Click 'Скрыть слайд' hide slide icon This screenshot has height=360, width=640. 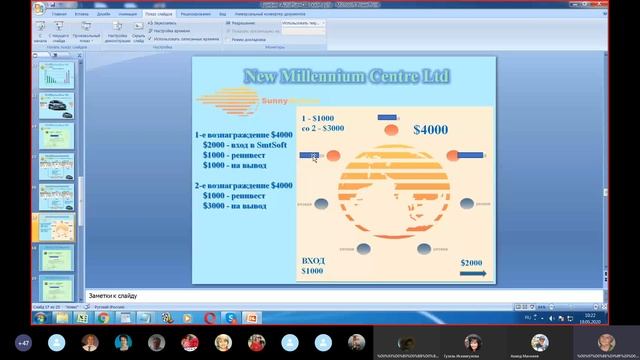click(138, 32)
